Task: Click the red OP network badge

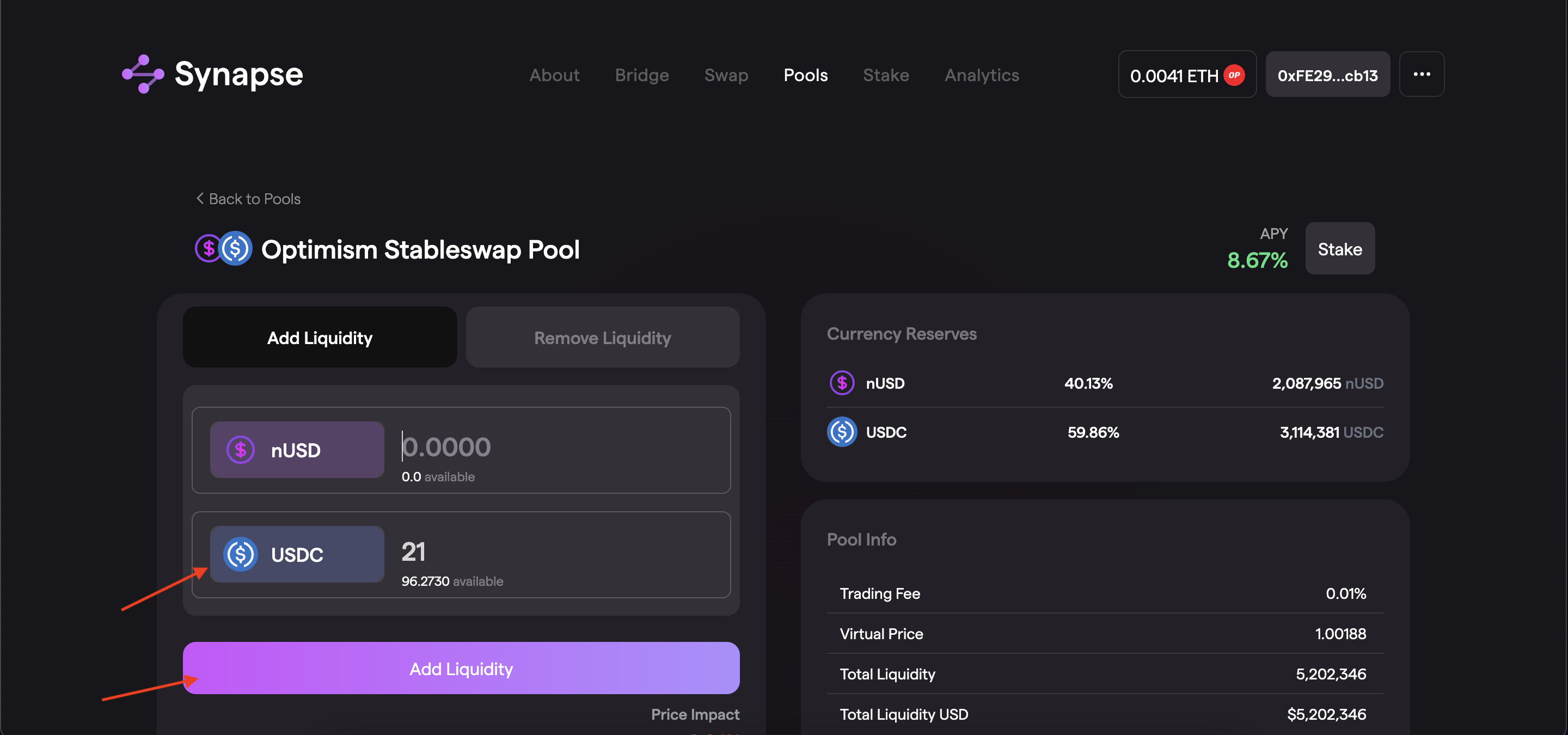Action: pyautogui.click(x=1234, y=75)
